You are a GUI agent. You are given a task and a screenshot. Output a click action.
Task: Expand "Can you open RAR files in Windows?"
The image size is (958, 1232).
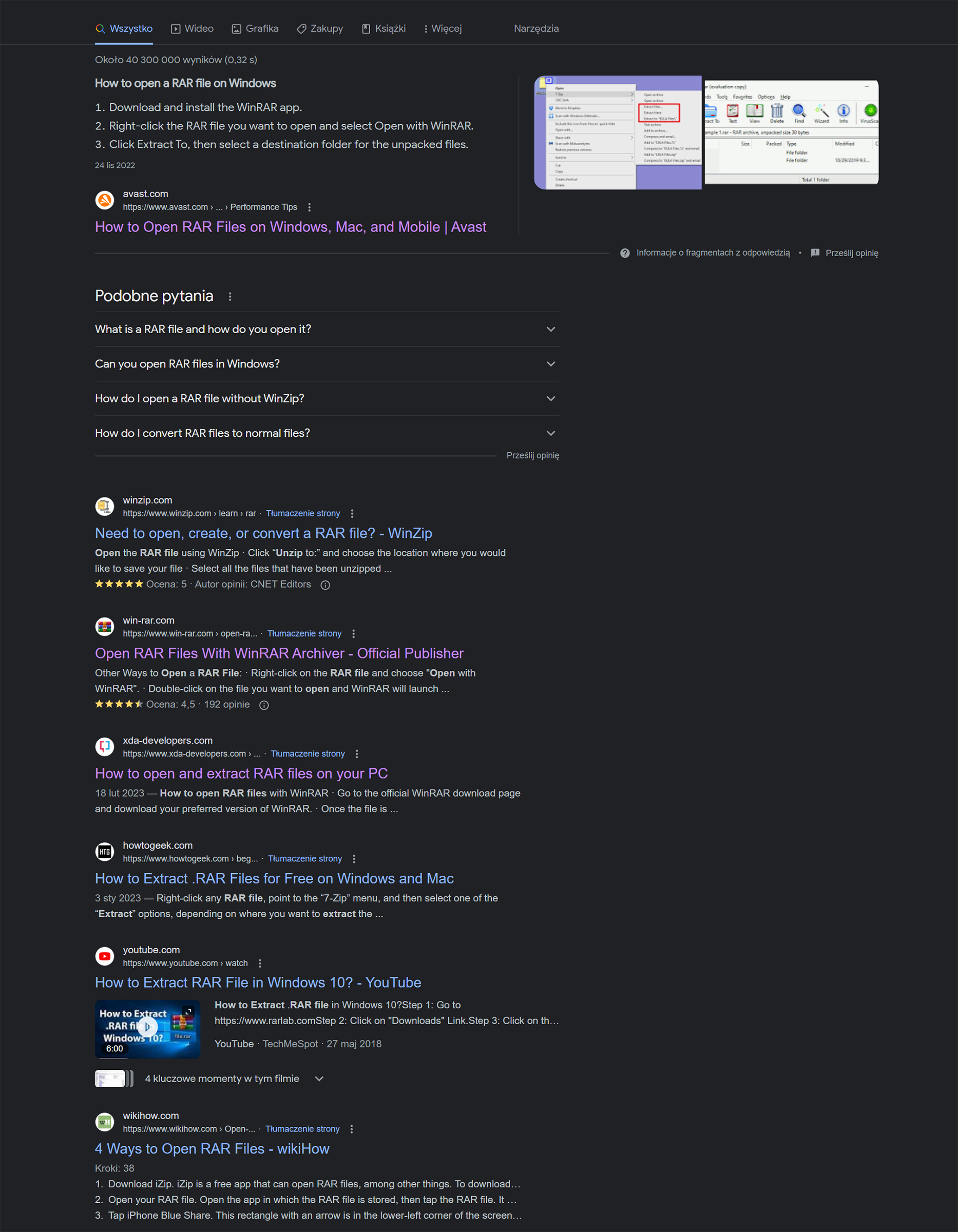tap(327, 364)
